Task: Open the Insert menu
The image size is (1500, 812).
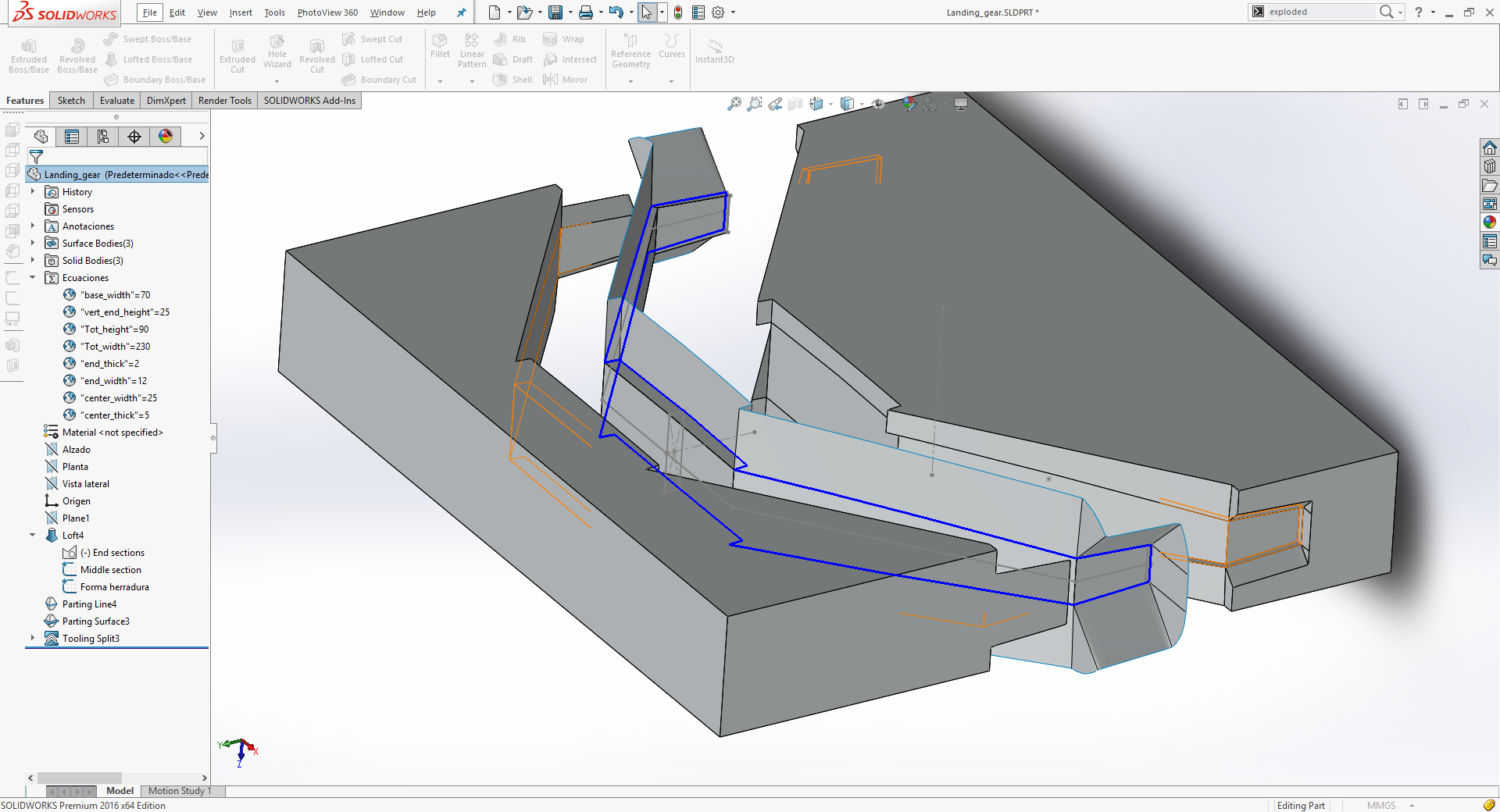Action: pyautogui.click(x=241, y=12)
